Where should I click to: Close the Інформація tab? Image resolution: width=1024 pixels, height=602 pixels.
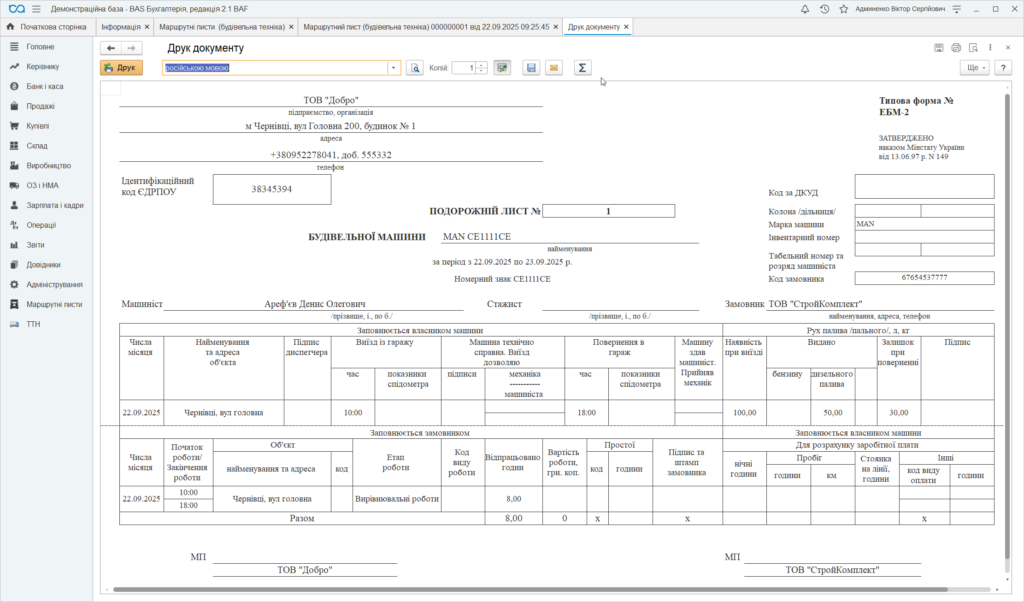click(x=147, y=27)
